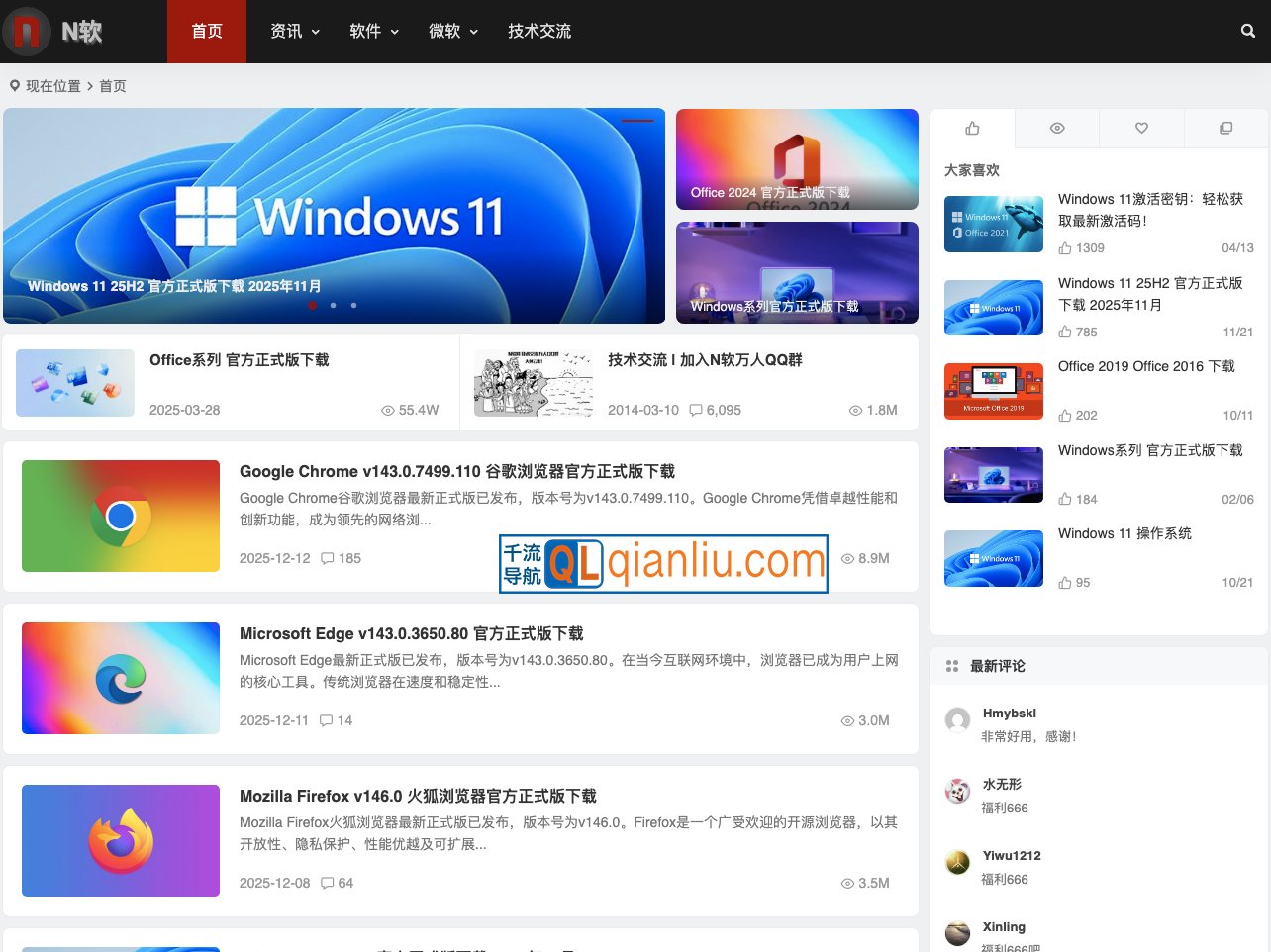Open the 技术交流 menu item
Image resolution: width=1271 pixels, height=952 pixels.
[x=539, y=31]
